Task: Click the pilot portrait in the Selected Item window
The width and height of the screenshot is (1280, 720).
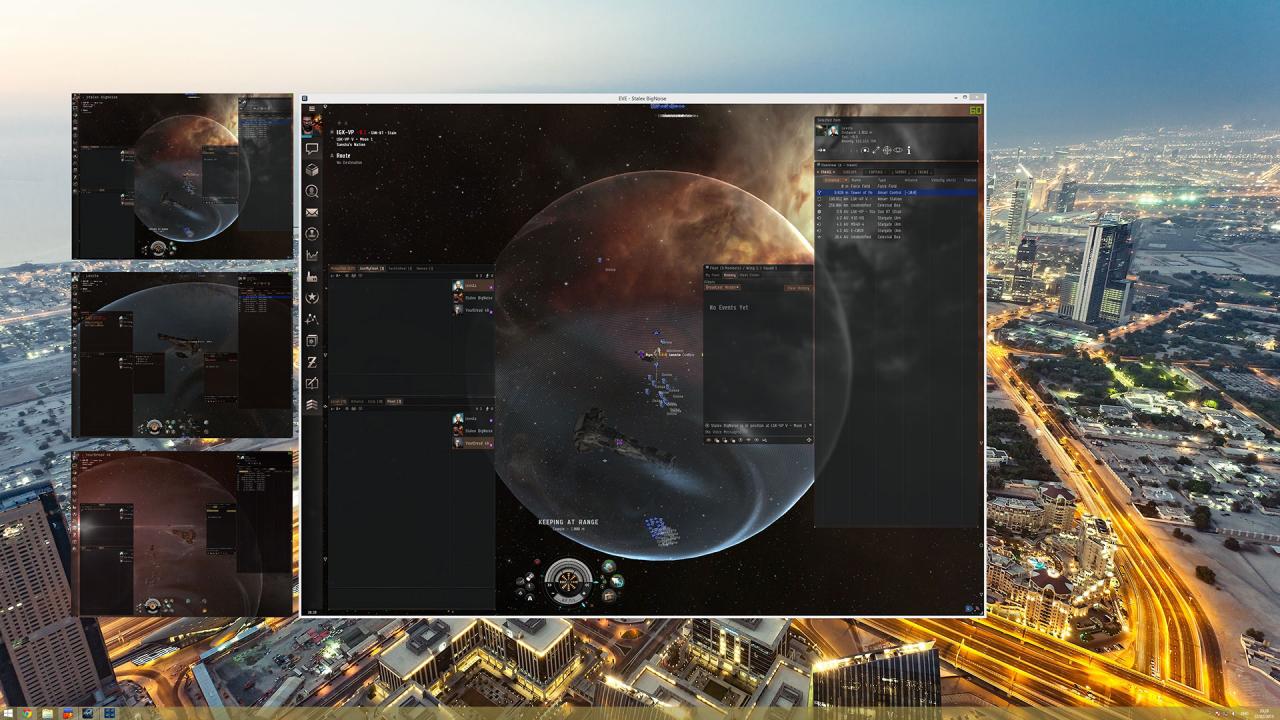Action: (x=833, y=131)
